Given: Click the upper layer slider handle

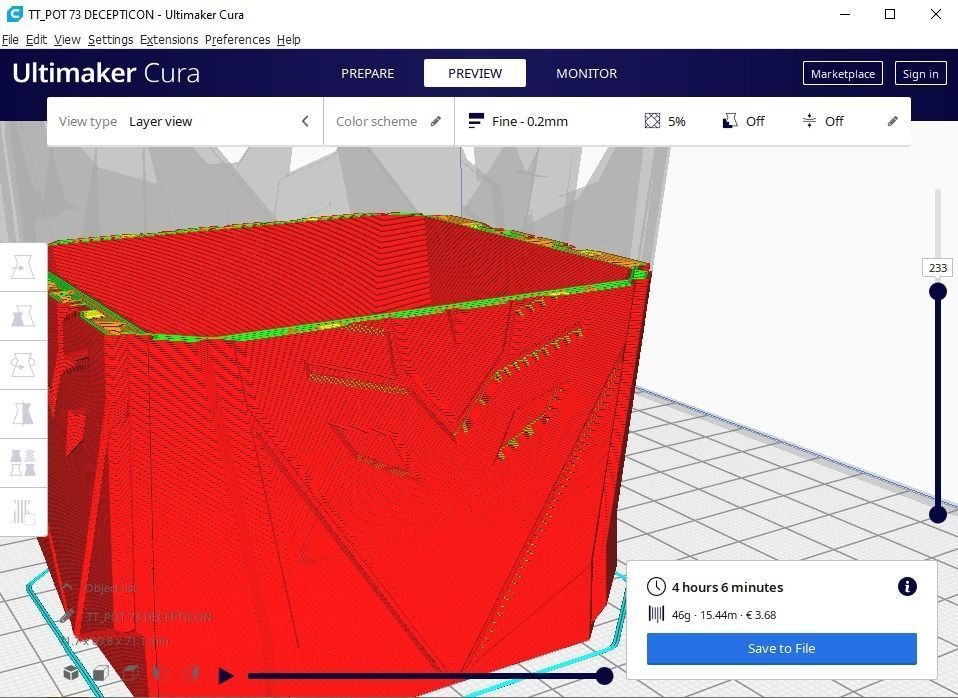Looking at the screenshot, I should tap(938, 291).
